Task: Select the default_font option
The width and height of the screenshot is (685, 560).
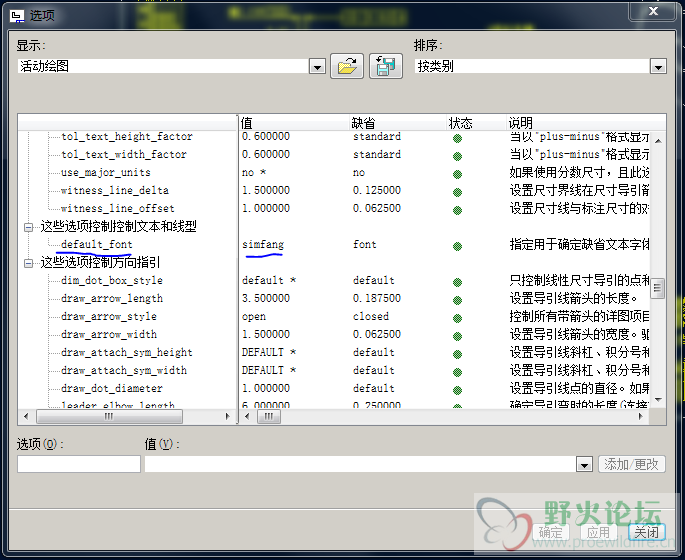Action: click(97, 245)
